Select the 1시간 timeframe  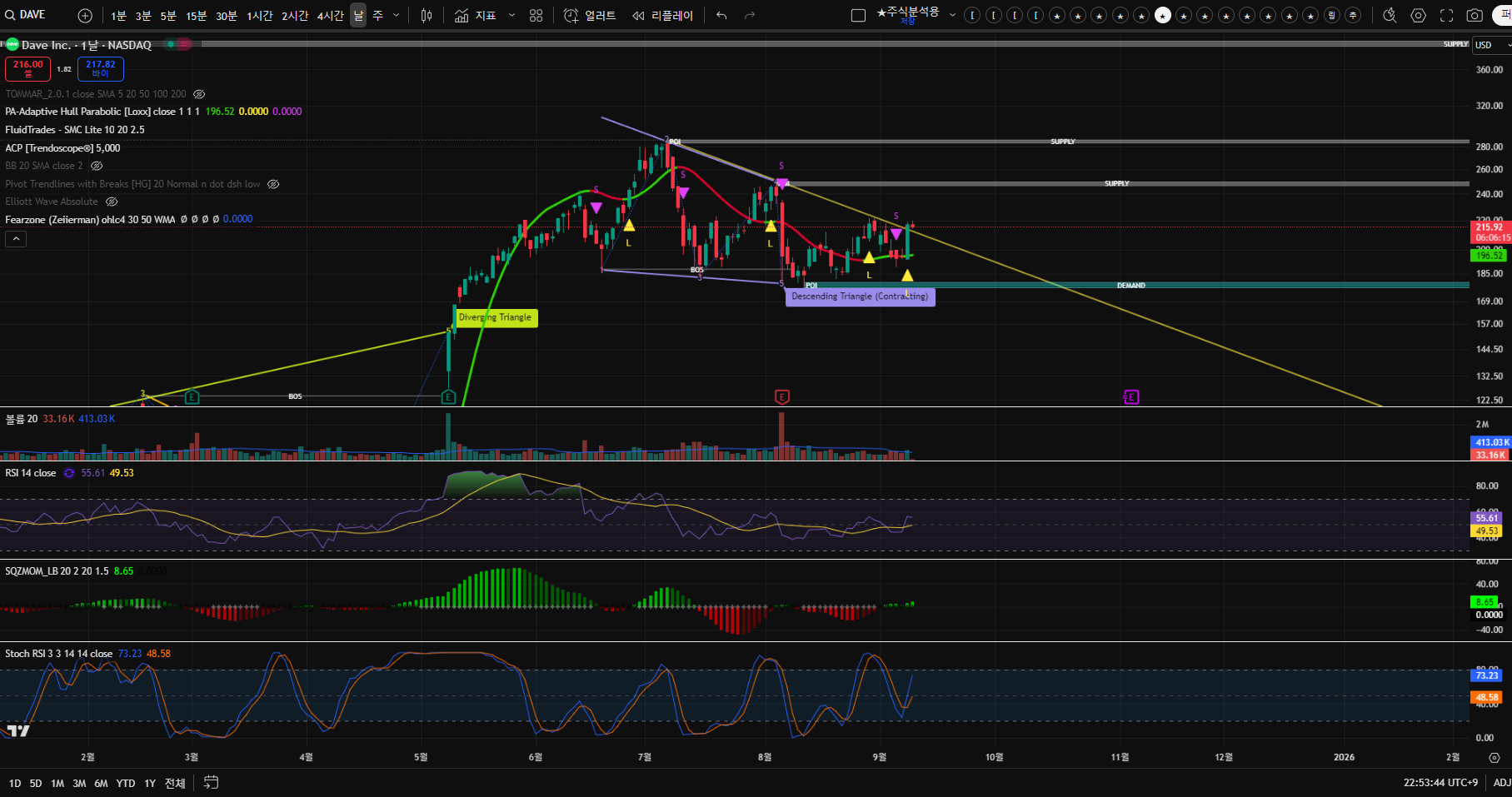point(259,16)
